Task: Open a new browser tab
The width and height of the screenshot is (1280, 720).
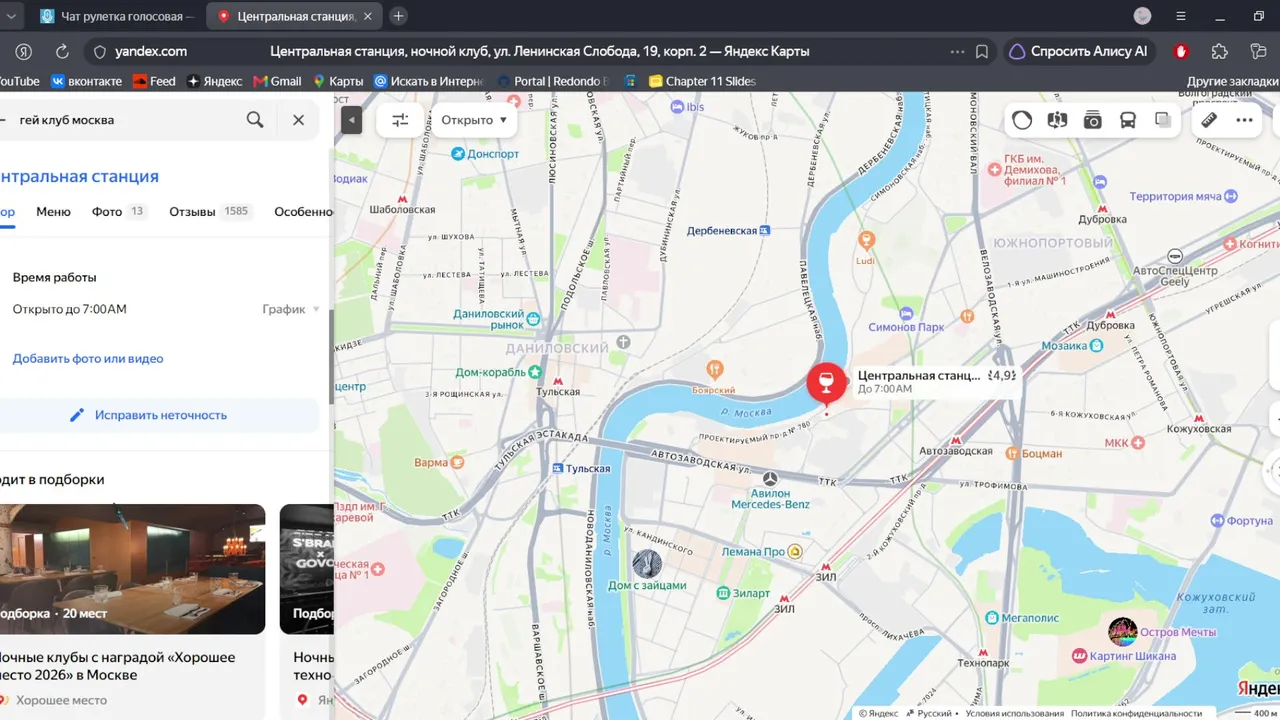Action: [398, 16]
